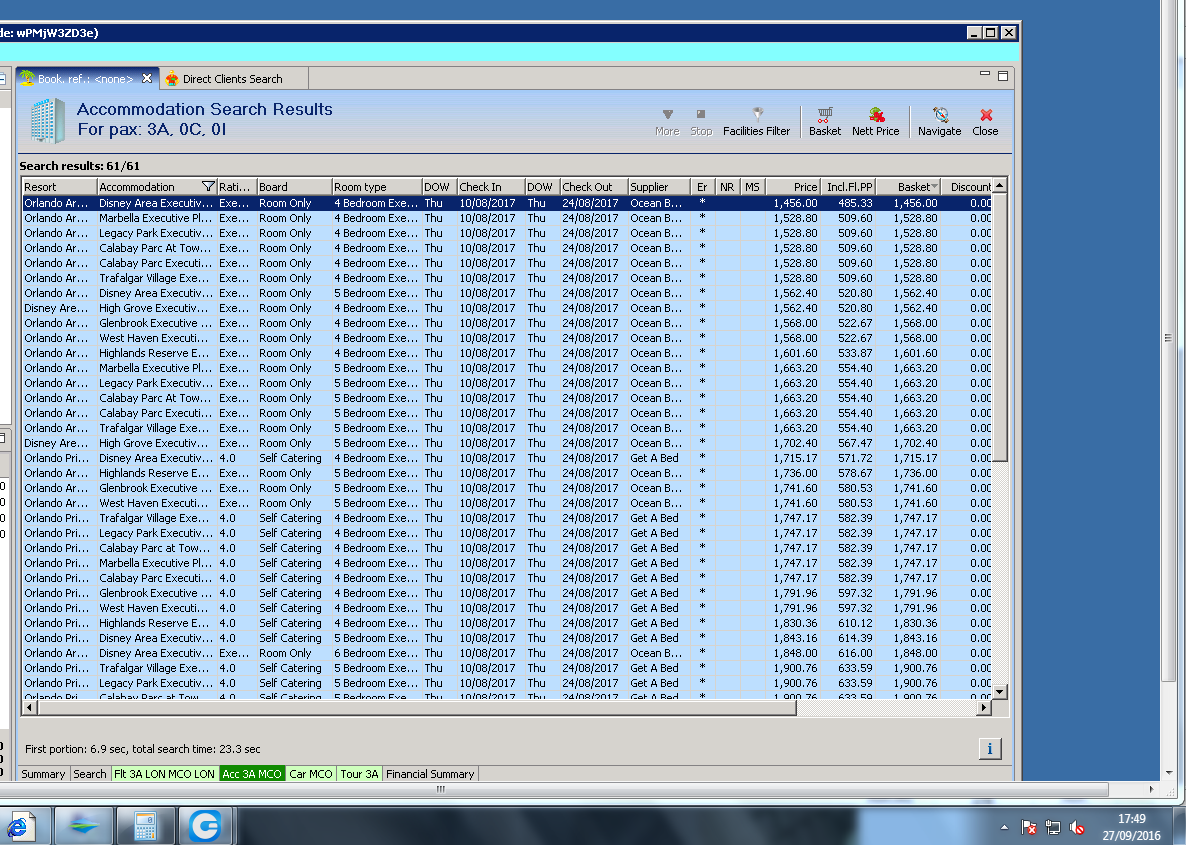The height and width of the screenshot is (845, 1186).
Task: Select the Disney Area Executive 1,843.16 row
Action: pos(507,638)
